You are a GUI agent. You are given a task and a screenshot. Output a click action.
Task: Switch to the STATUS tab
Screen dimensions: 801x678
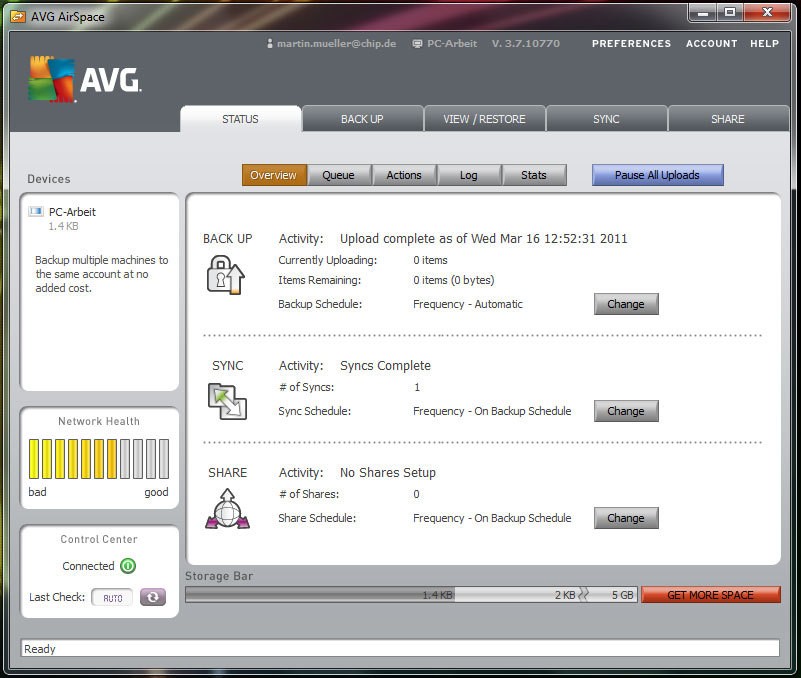point(240,119)
